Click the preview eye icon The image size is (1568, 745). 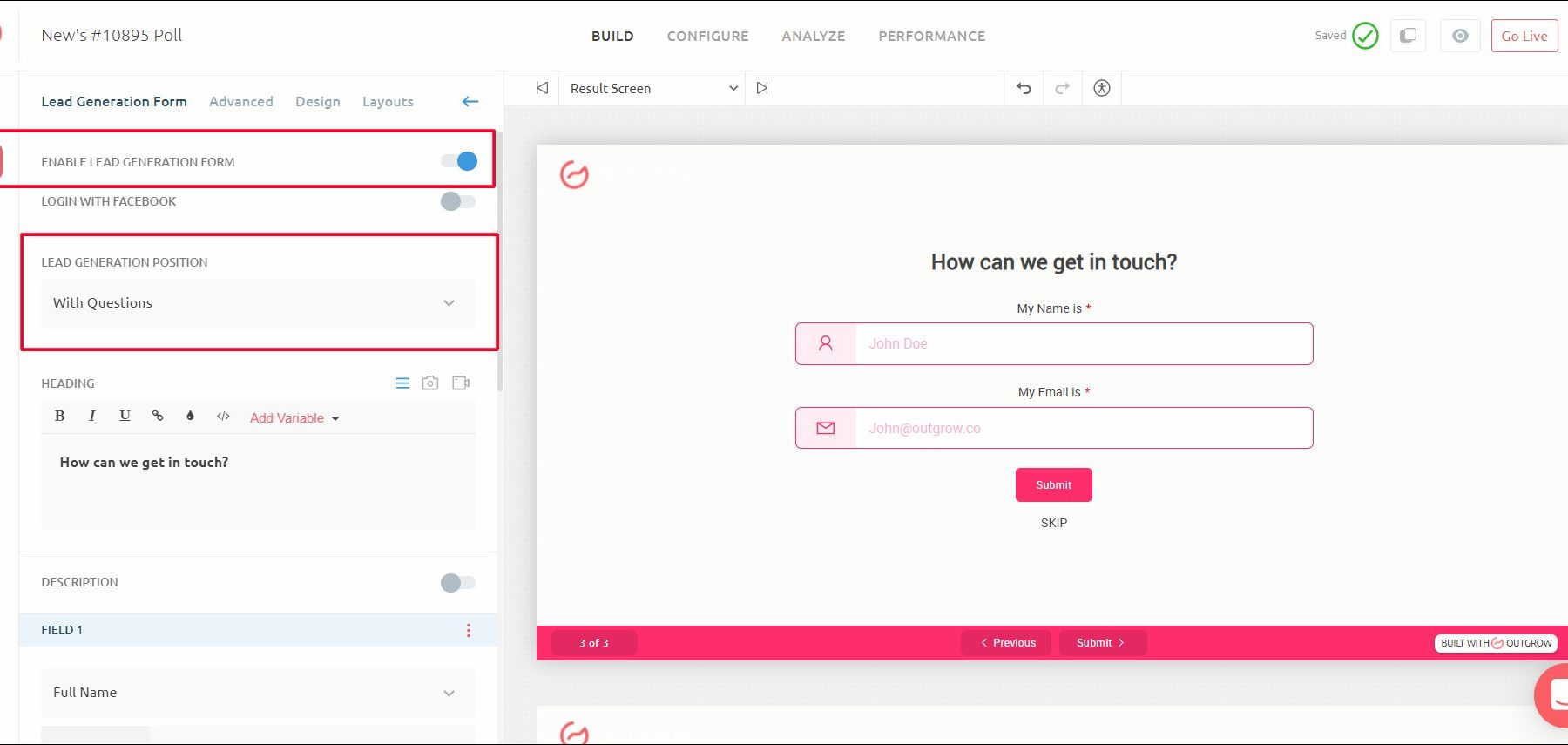tap(1460, 36)
